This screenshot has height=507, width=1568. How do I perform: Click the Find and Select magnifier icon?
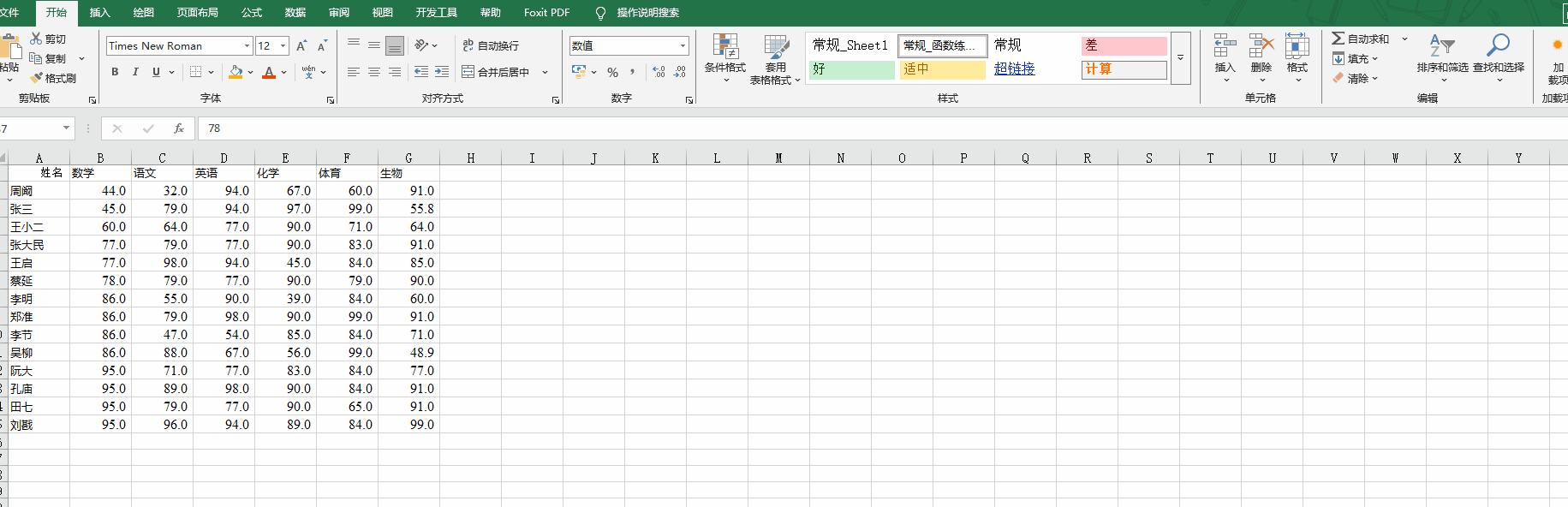pos(1498,46)
